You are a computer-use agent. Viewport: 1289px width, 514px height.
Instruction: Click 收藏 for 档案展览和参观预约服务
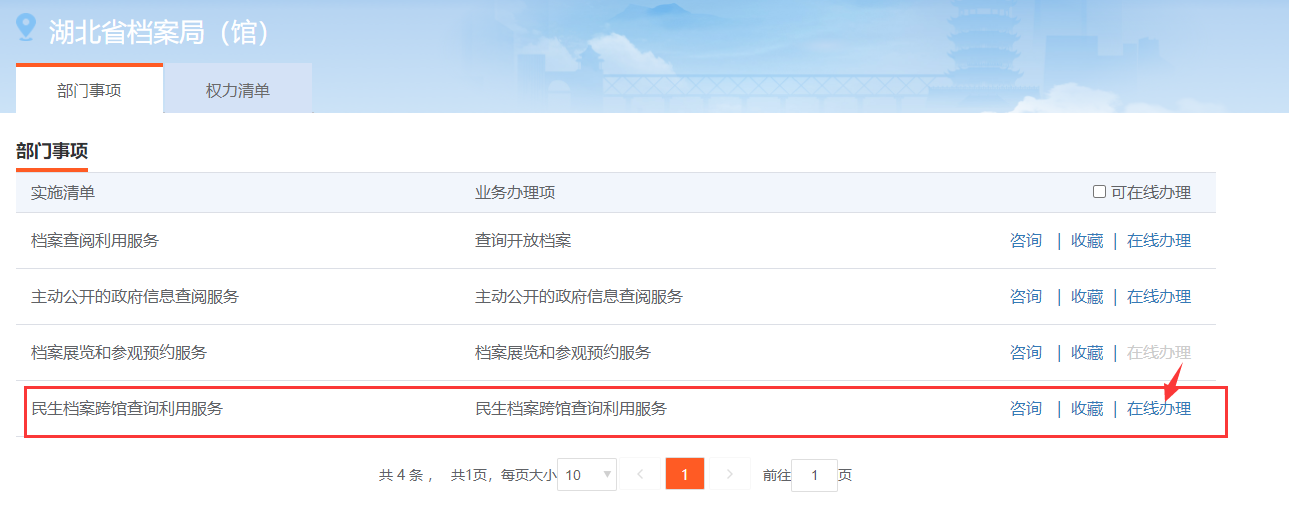point(1086,353)
